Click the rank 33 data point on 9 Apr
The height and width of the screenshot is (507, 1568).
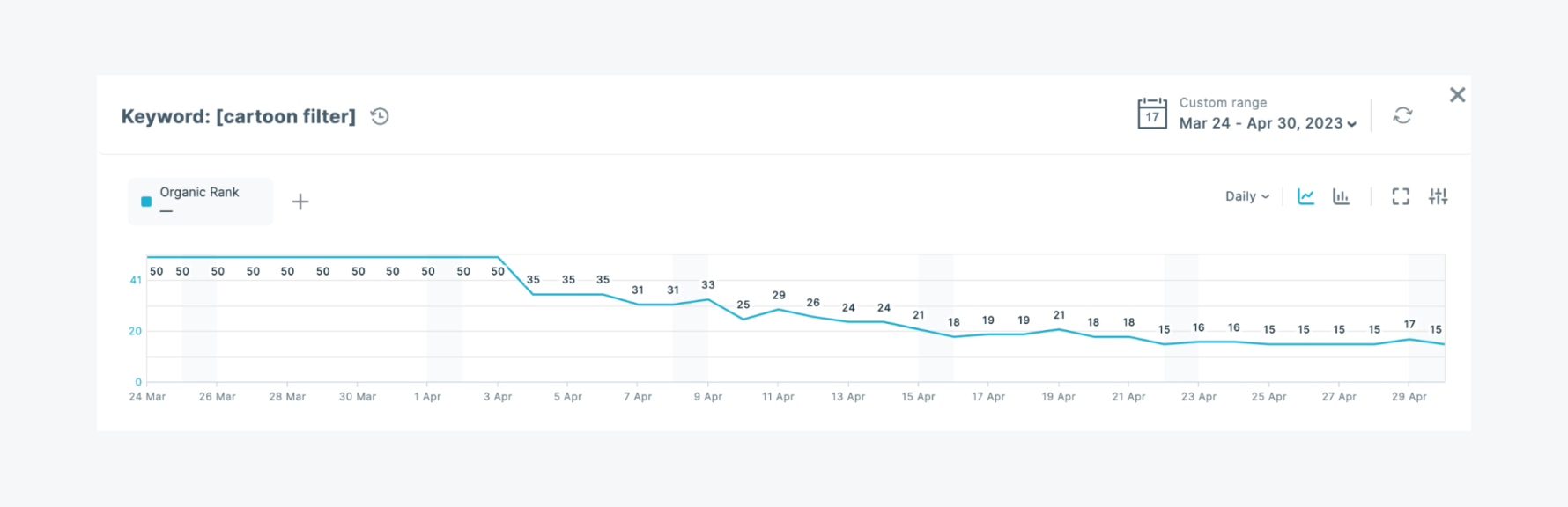pyautogui.click(x=708, y=299)
